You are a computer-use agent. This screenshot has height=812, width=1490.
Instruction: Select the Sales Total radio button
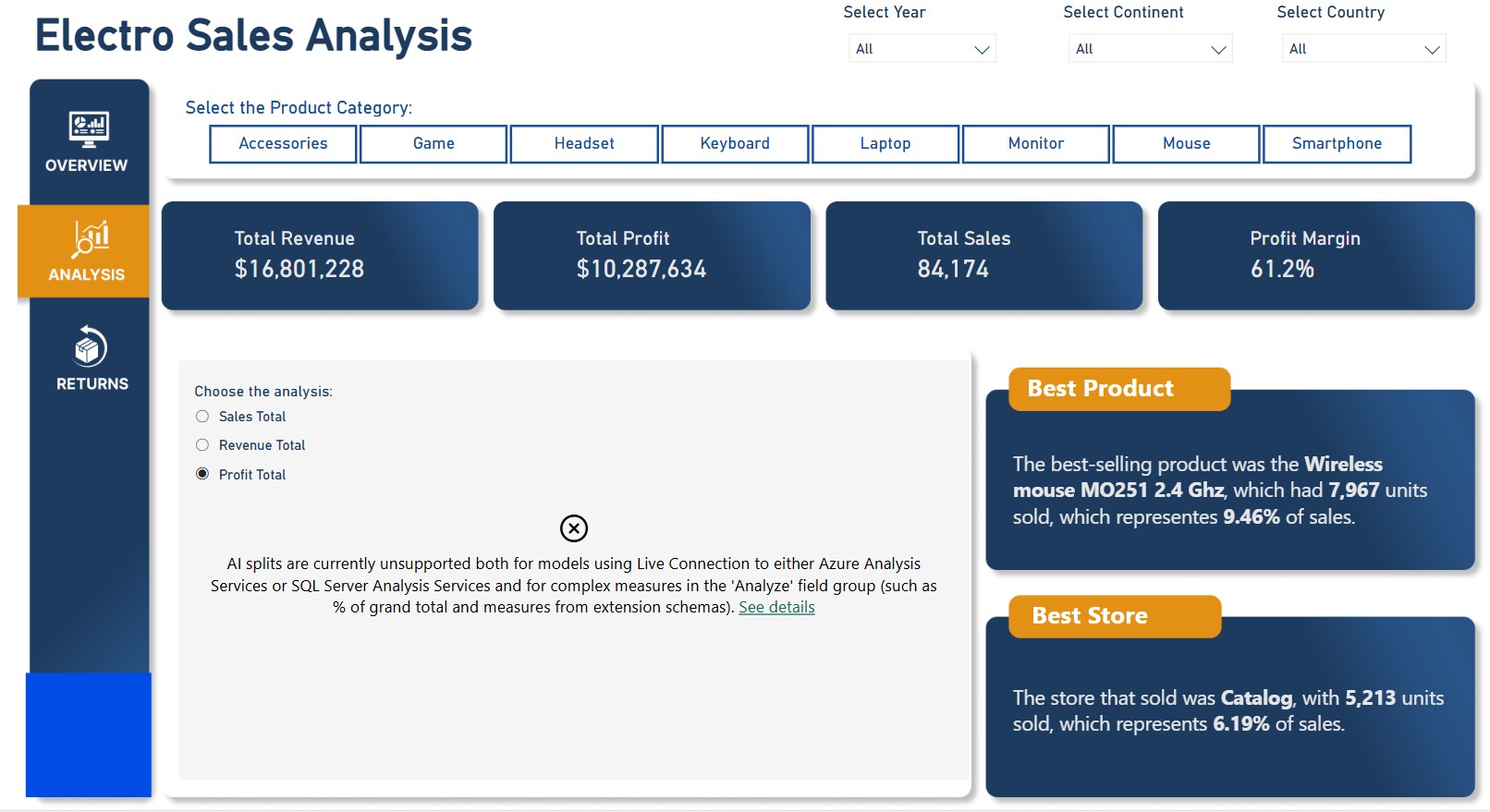[x=202, y=417]
